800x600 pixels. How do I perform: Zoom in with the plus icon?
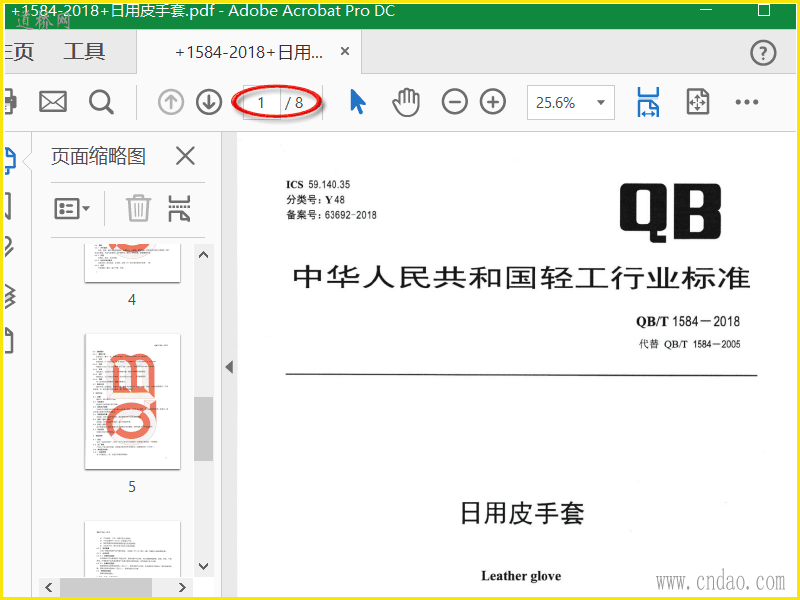coord(493,102)
